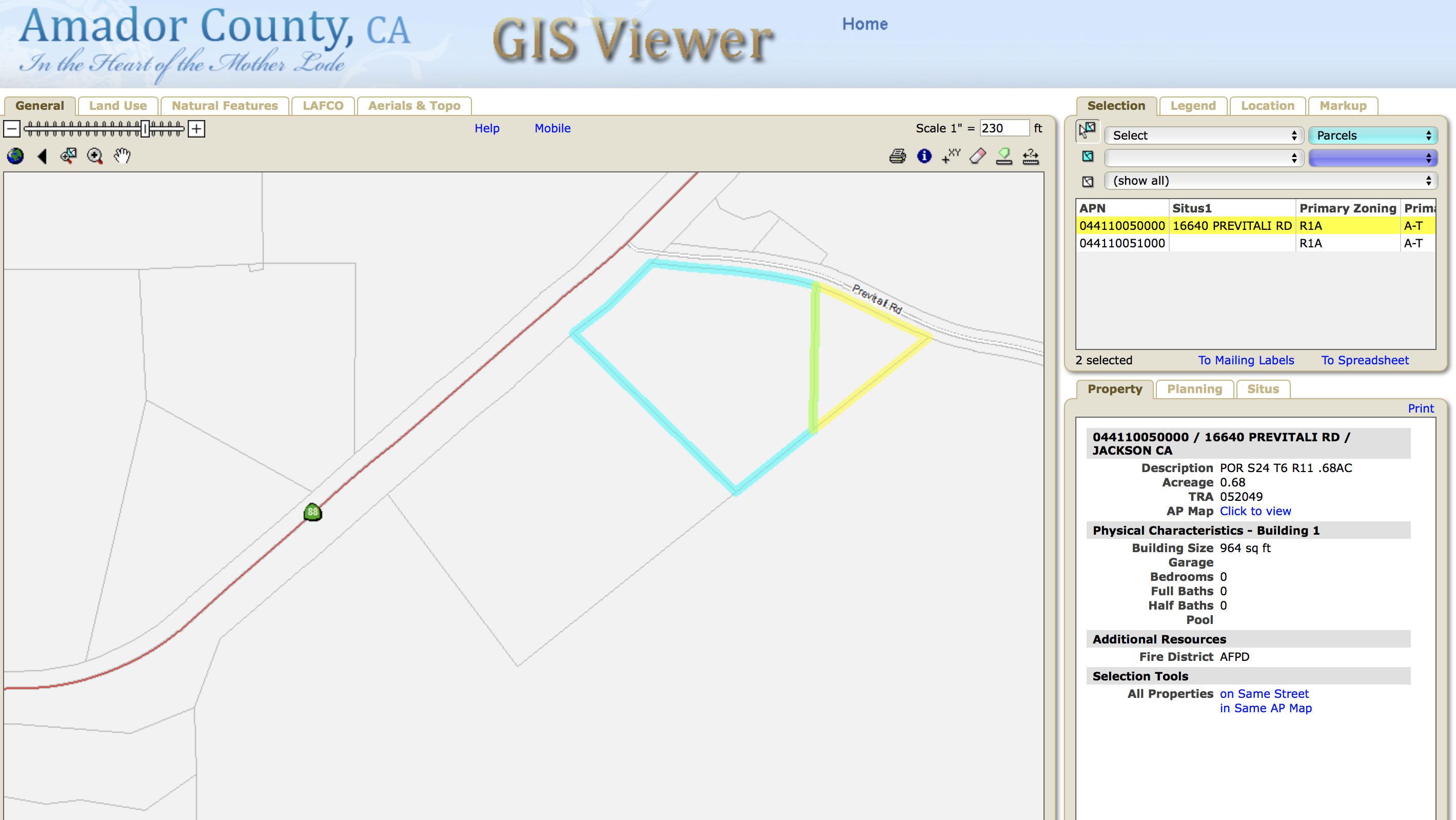Click the cyan selection square icon
The height and width of the screenshot is (820, 1456).
(x=1088, y=157)
